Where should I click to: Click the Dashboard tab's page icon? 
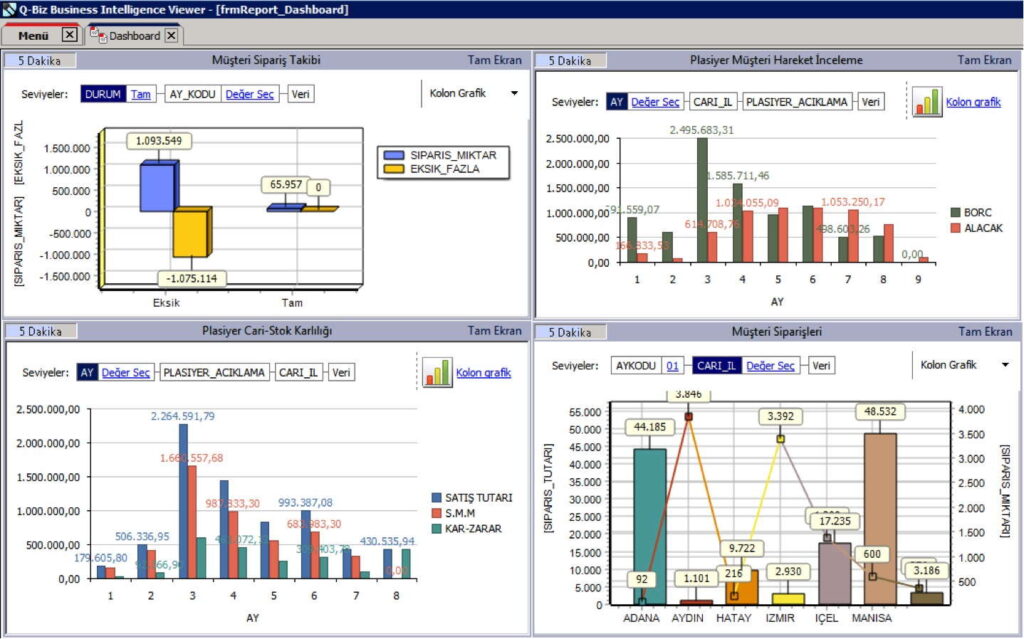(x=98, y=35)
